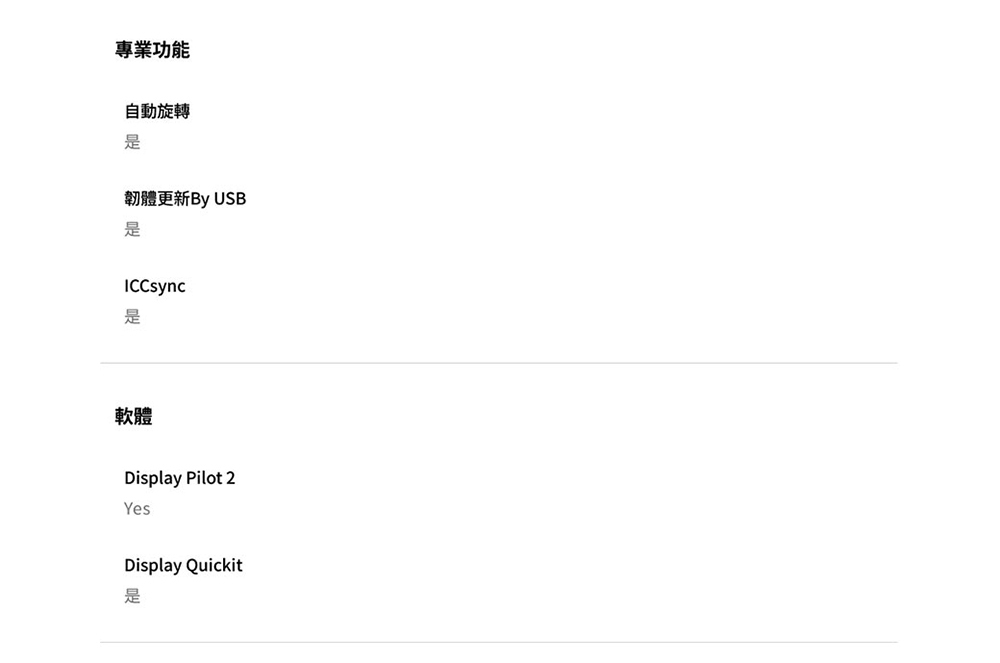
Task: Select the ICCsync spec label
Action: 155,286
